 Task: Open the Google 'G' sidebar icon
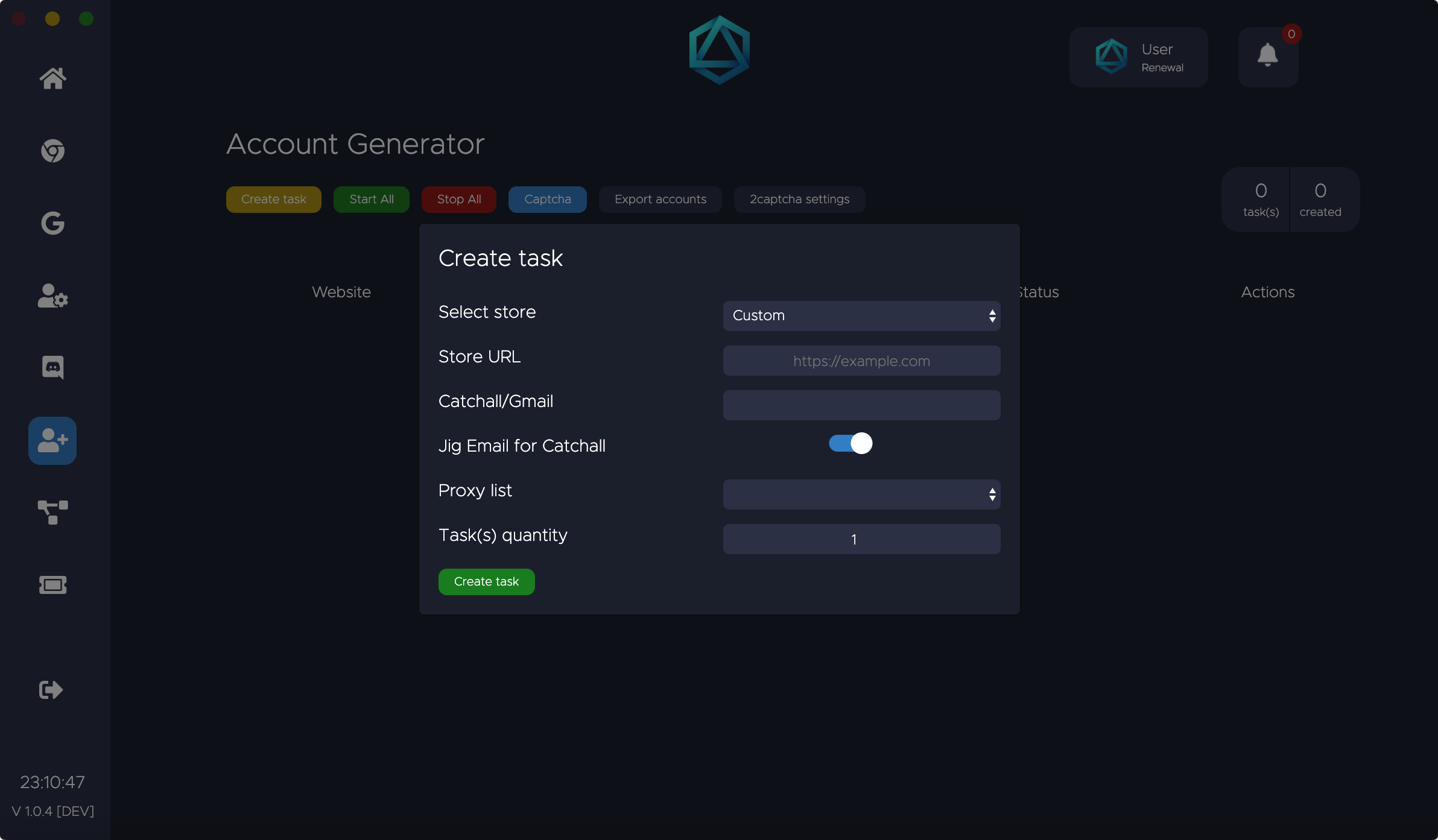point(52,223)
